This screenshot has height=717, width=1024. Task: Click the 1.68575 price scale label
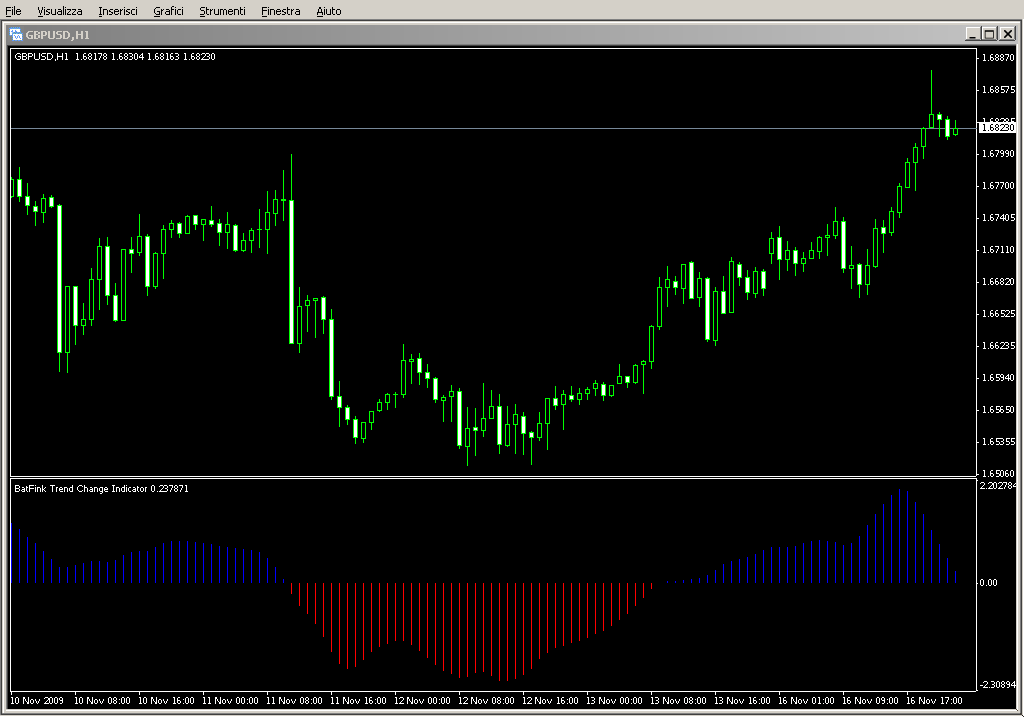998,89
